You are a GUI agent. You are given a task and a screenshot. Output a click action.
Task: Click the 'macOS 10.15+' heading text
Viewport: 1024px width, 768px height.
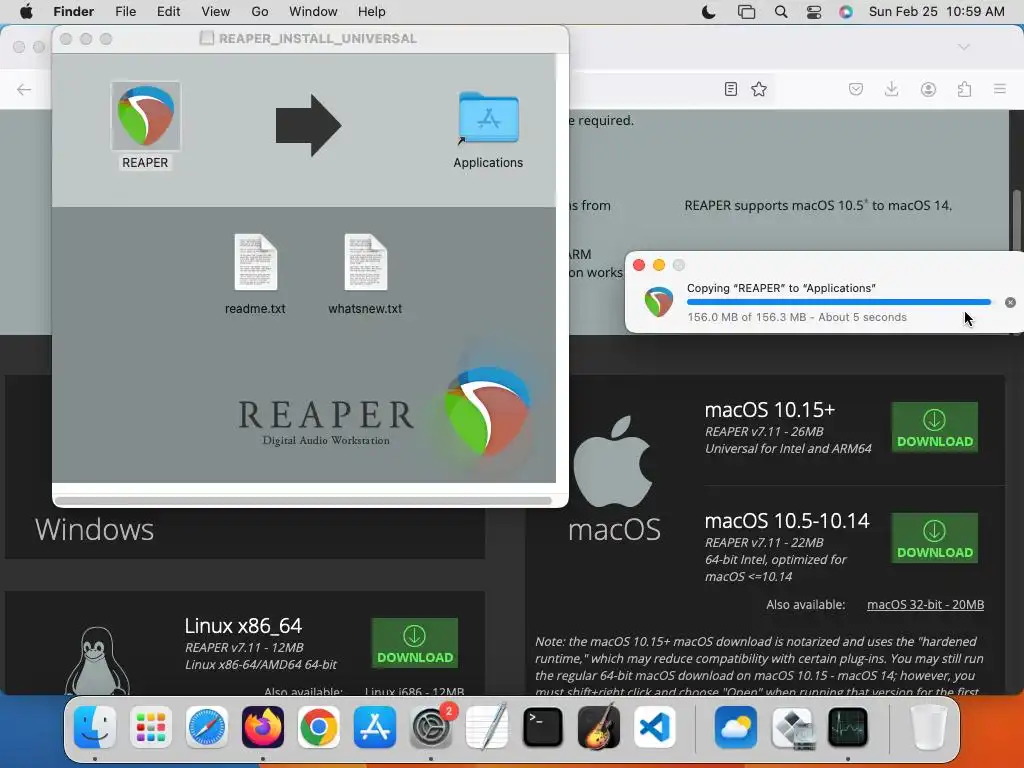pos(769,409)
